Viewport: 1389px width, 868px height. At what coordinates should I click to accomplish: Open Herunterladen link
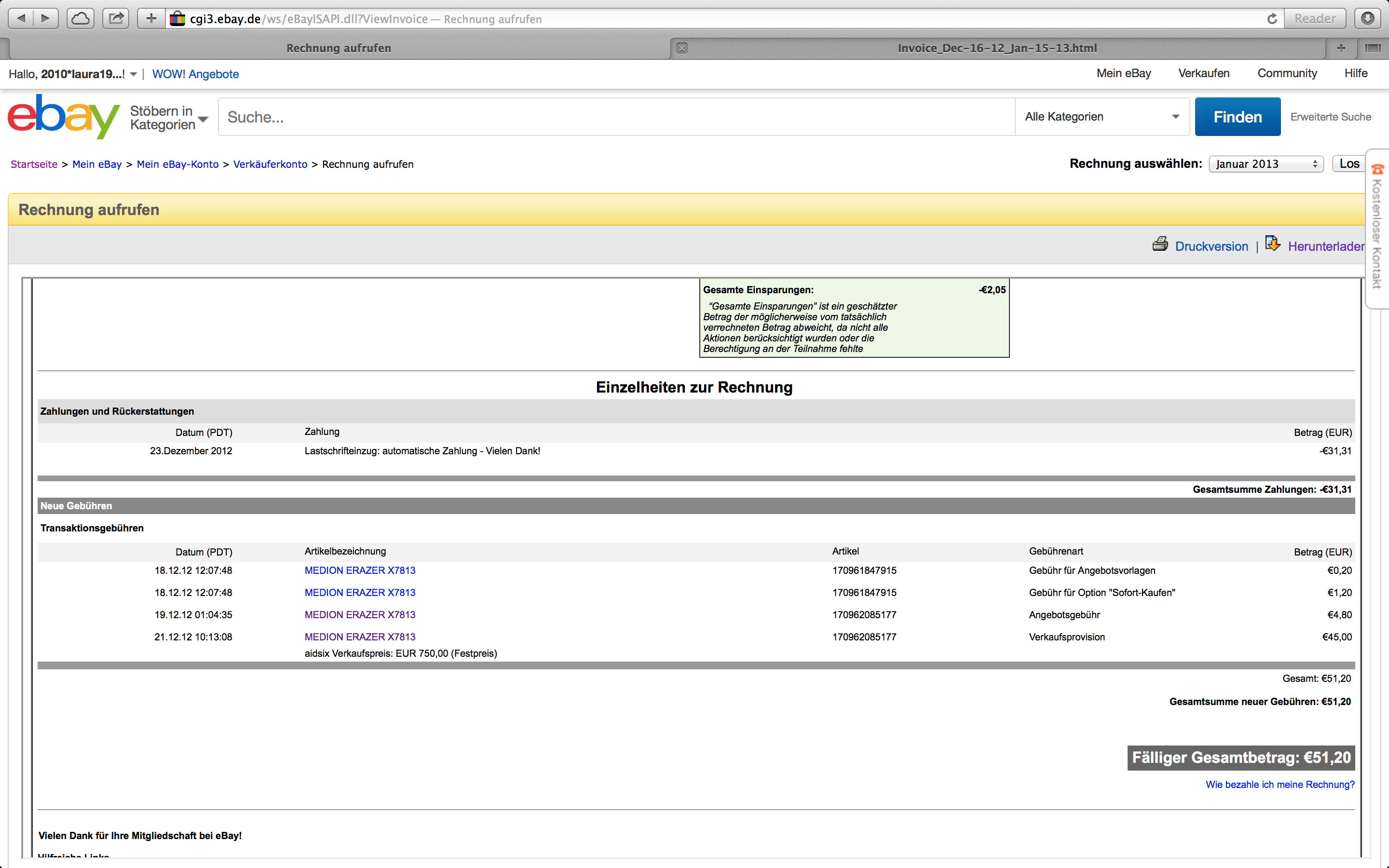[1326, 246]
